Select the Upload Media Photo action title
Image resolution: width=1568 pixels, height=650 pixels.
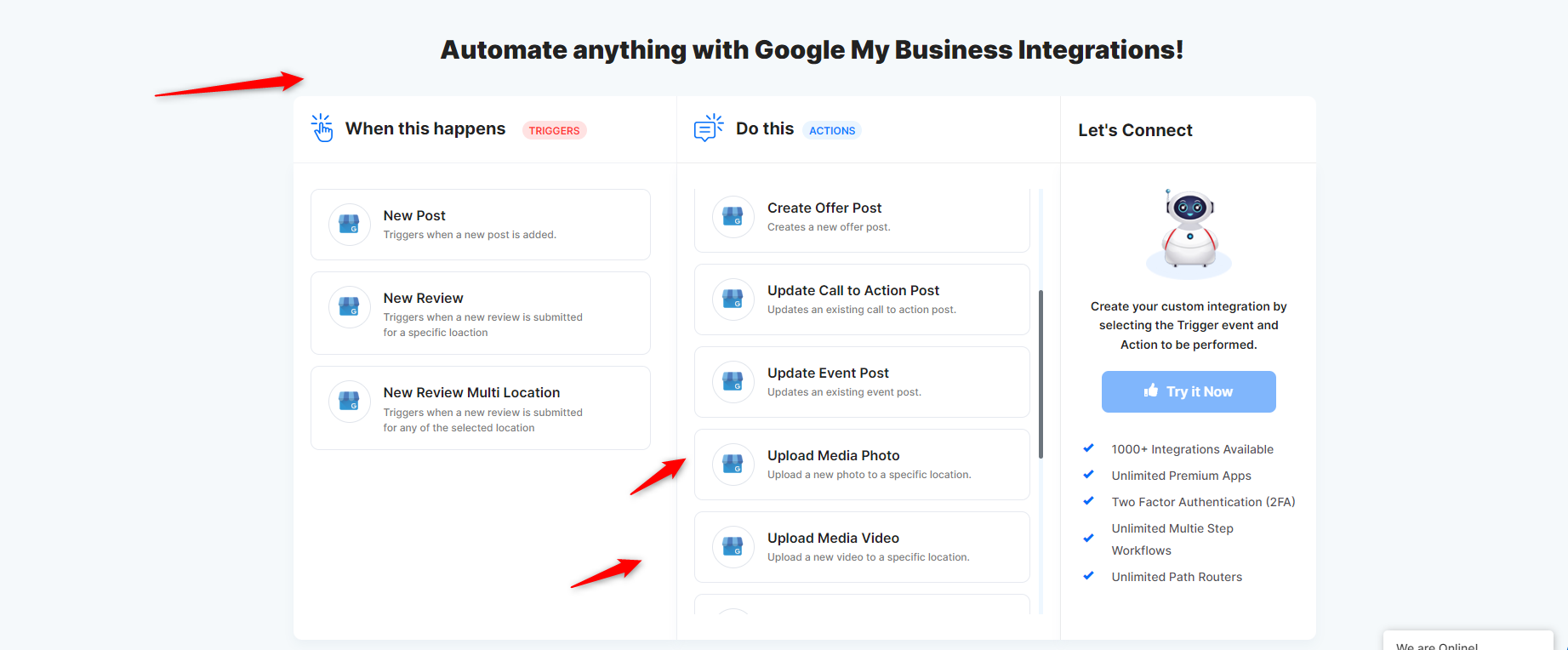click(833, 456)
